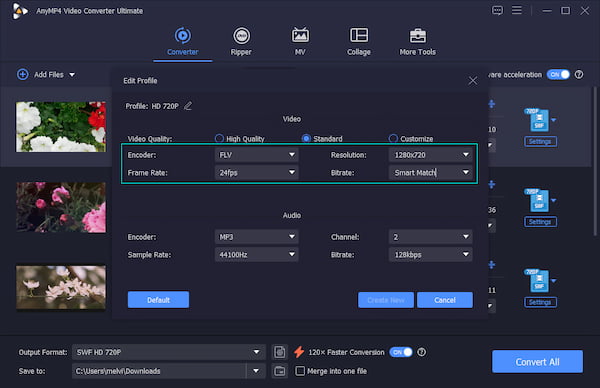Toggle hardware acceleration switch
The image size is (600, 388).
coord(558,75)
